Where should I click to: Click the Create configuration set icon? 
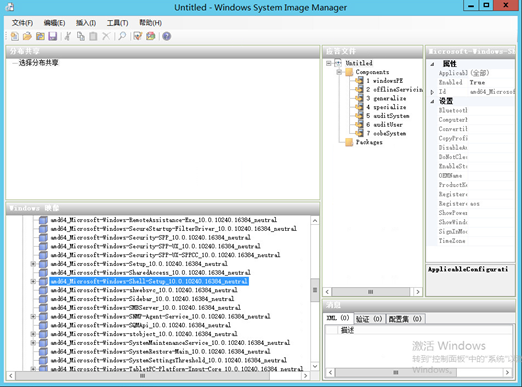click(151, 36)
